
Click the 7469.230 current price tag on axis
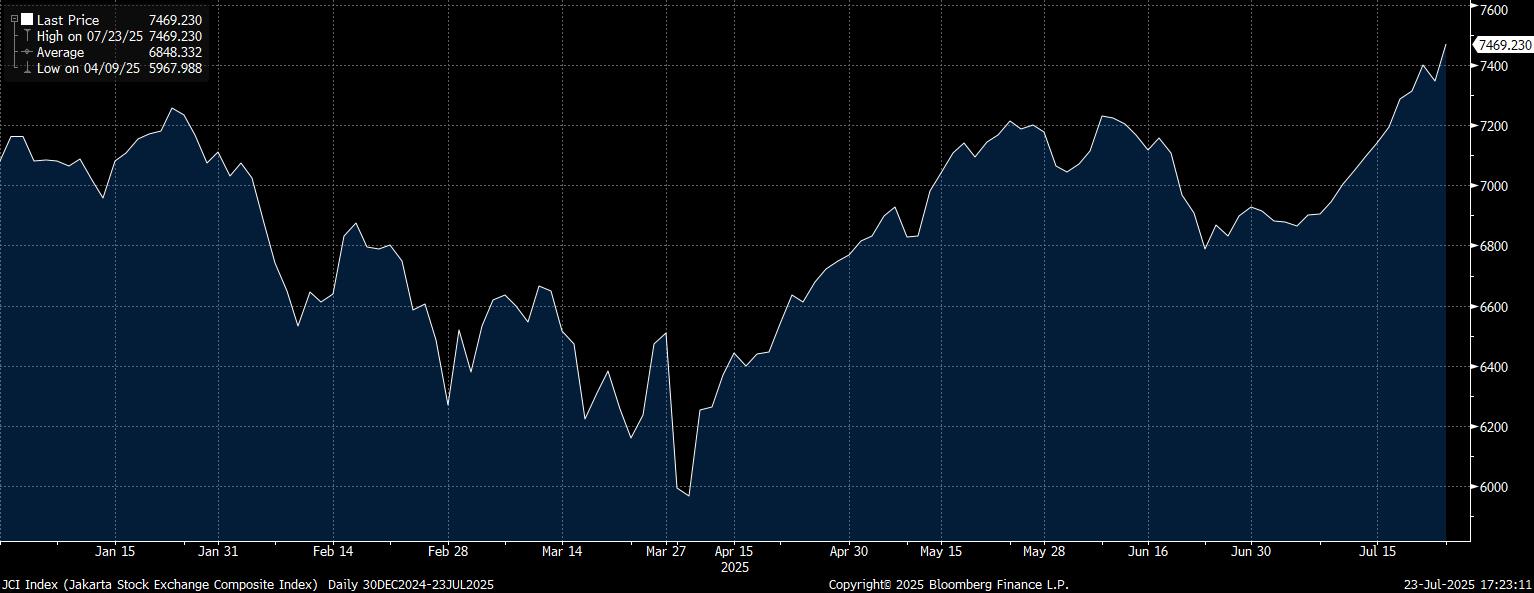pos(1504,45)
